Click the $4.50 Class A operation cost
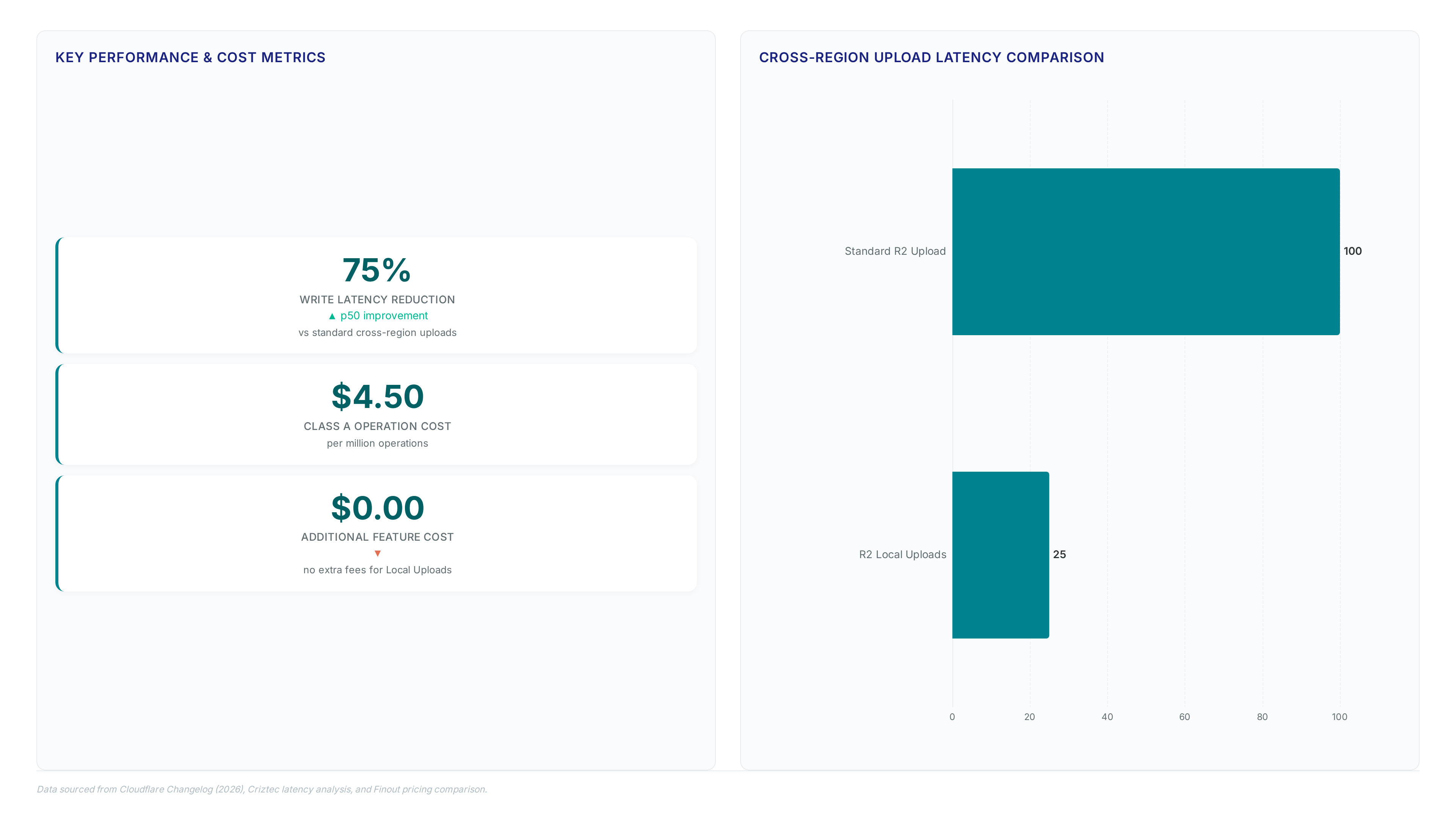Screen dimensions: 1456x819 click(x=377, y=396)
